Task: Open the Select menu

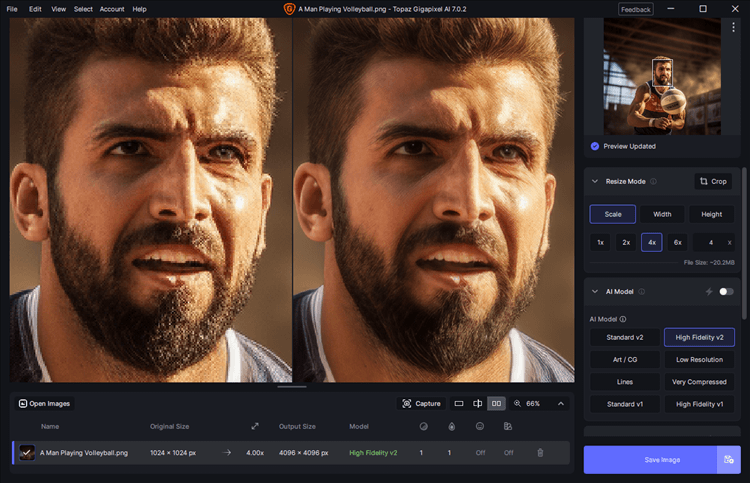Action: click(83, 9)
